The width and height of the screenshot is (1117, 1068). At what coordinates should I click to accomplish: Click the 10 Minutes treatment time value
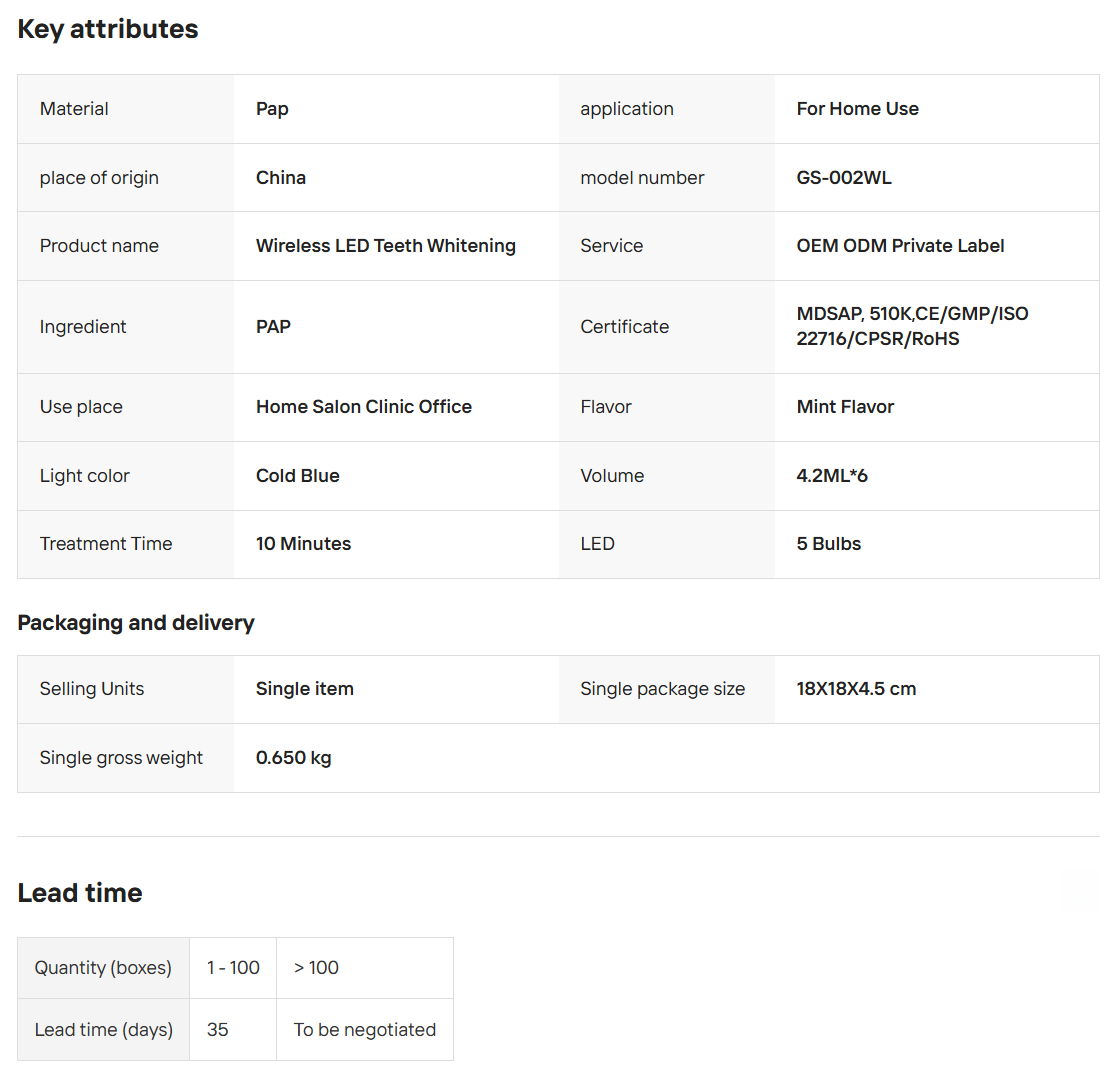click(303, 544)
